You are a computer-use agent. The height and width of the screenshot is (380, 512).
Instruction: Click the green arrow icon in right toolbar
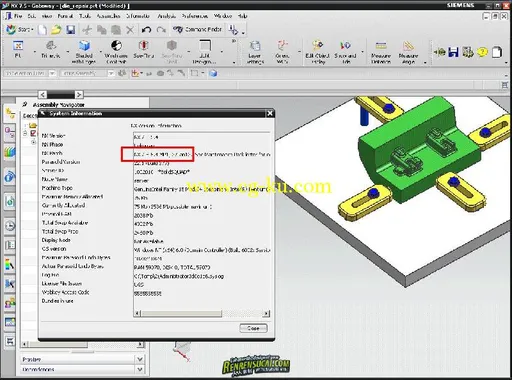click(x=439, y=52)
